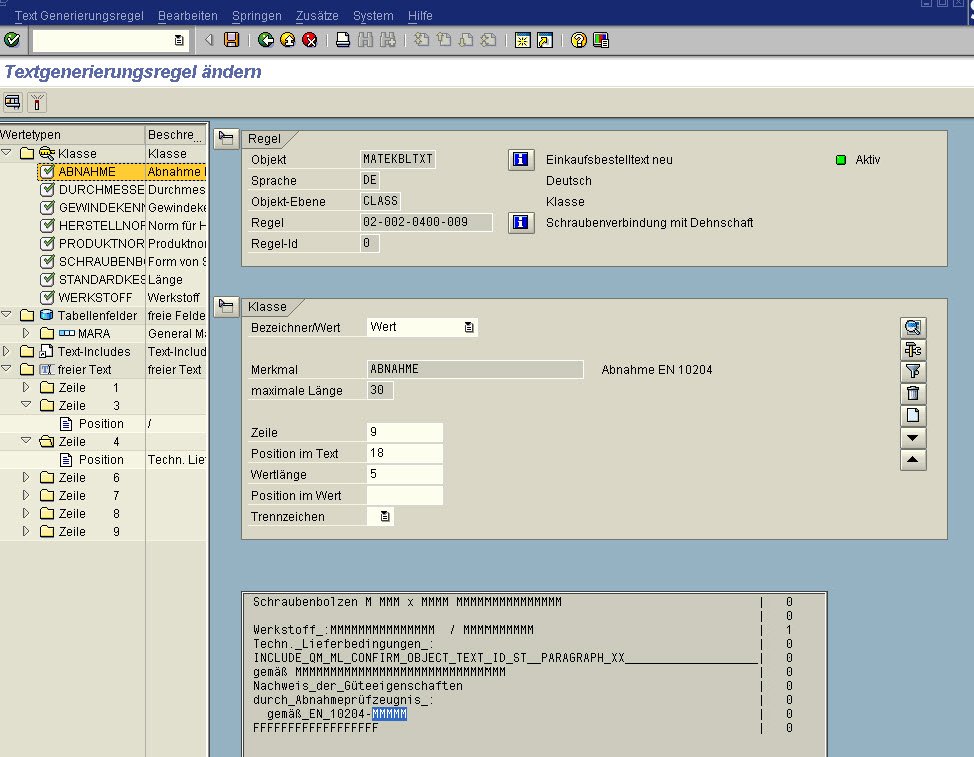Toggle the WERKSTOFF checkbox in tree
The width and height of the screenshot is (974, 757).
47,297
